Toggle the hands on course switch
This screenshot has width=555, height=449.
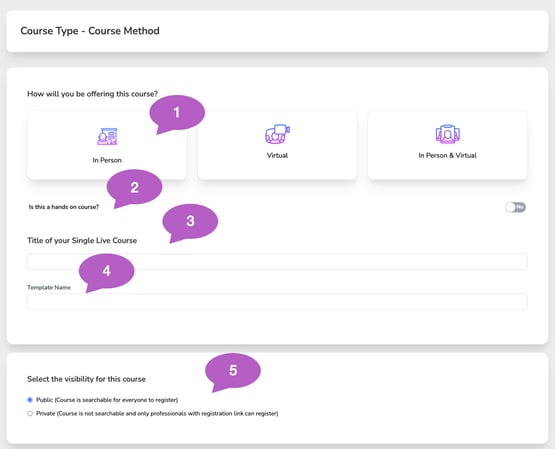coord(515,207)
